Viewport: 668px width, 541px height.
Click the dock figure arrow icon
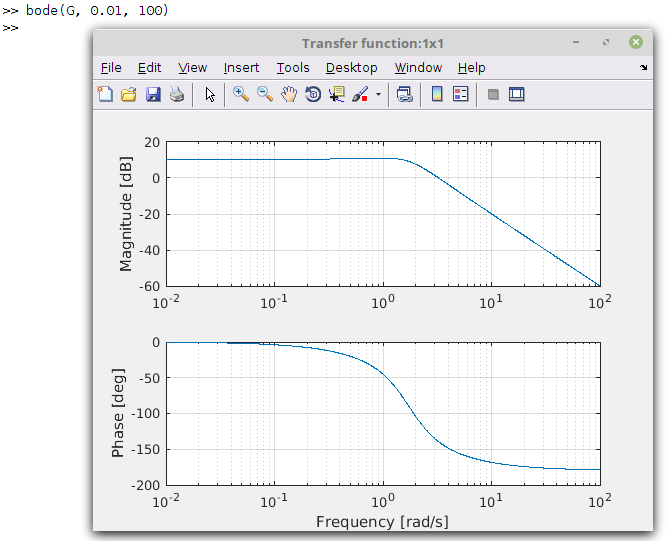point(643,67)
